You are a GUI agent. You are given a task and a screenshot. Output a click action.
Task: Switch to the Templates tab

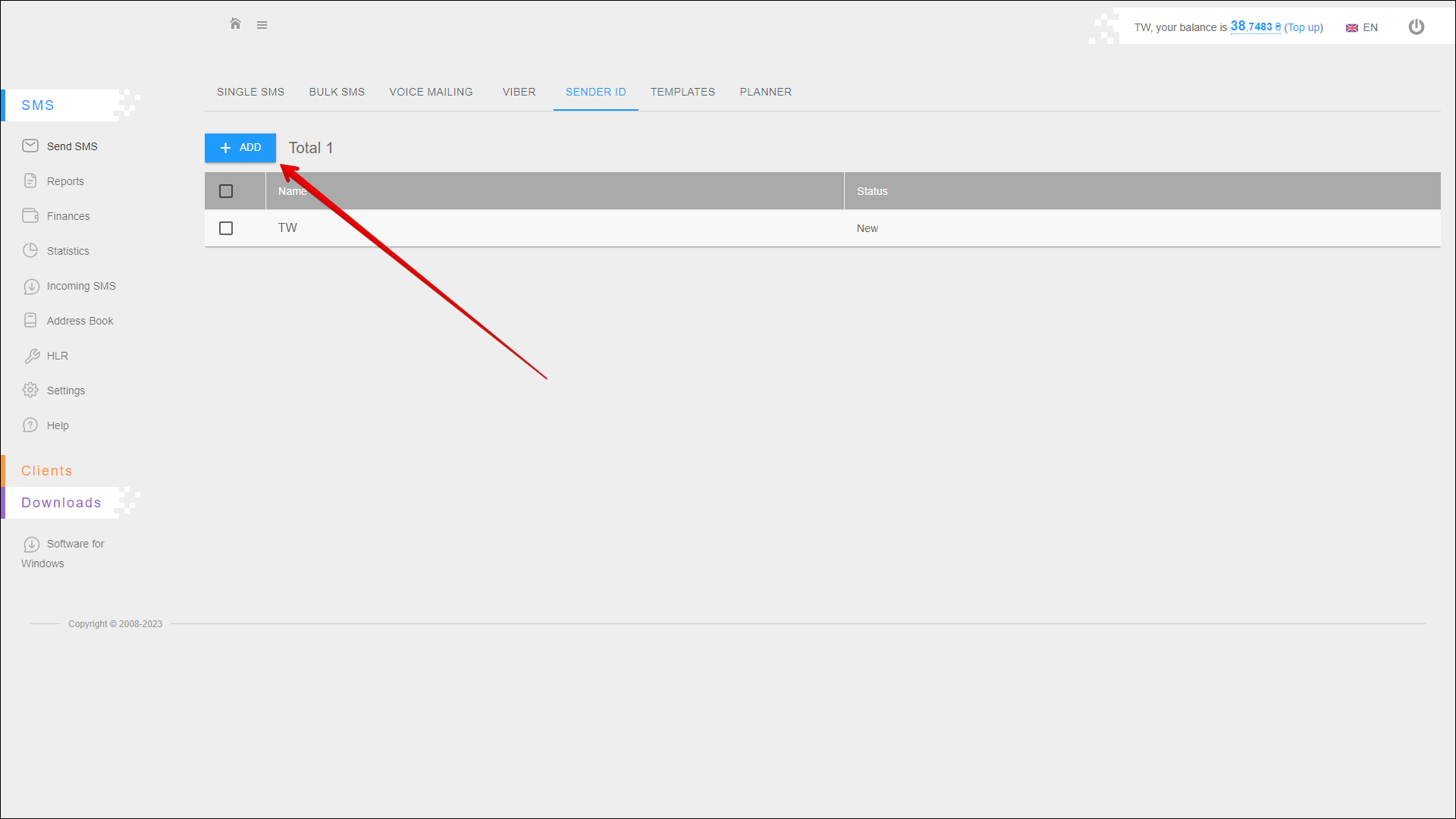[x=682, y=92]
